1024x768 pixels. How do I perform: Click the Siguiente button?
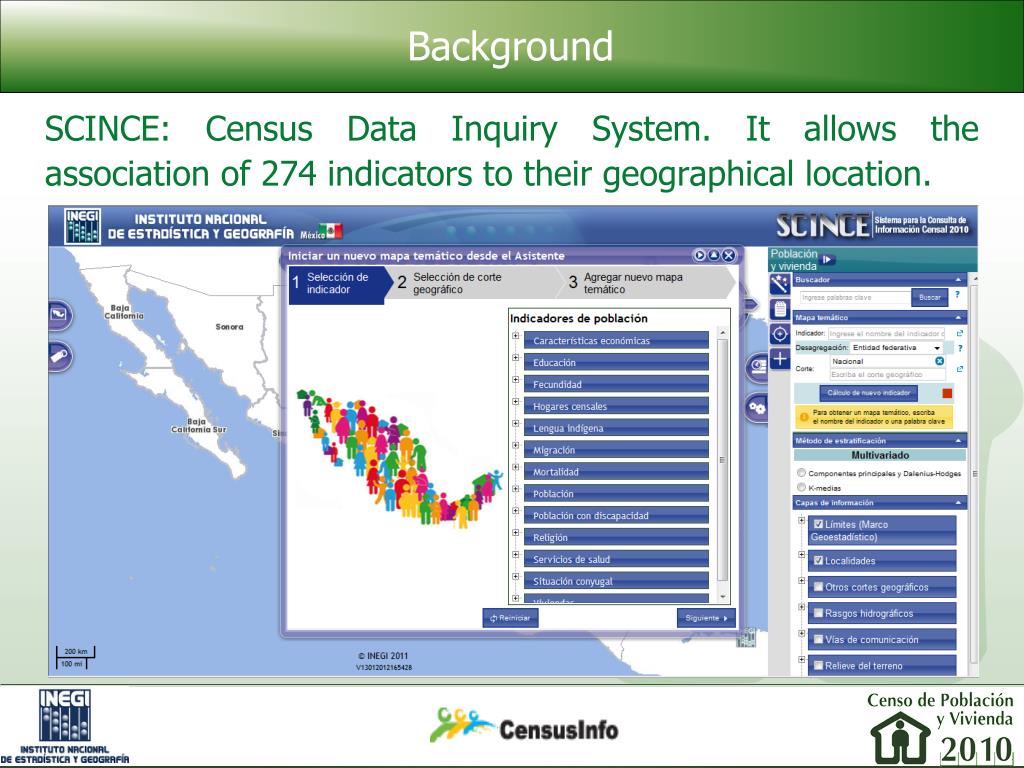pos(706,618)
